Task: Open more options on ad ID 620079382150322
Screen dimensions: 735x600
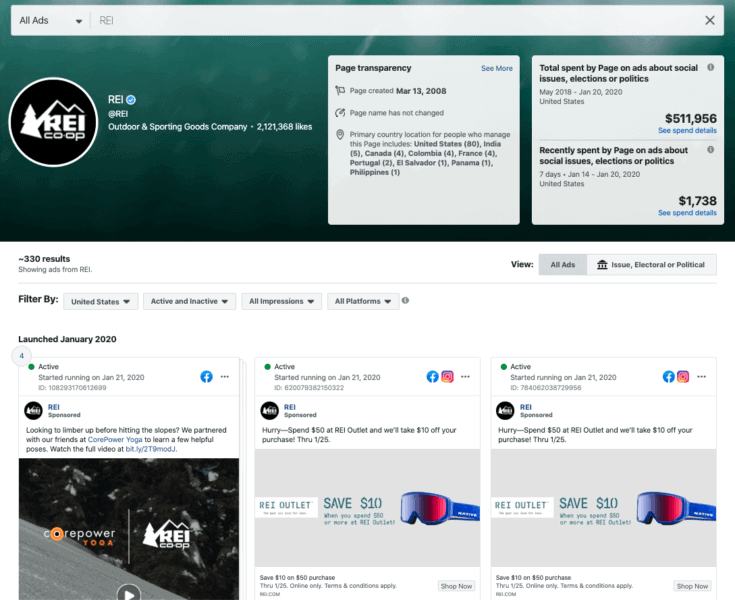Action: tap(465, 376)
